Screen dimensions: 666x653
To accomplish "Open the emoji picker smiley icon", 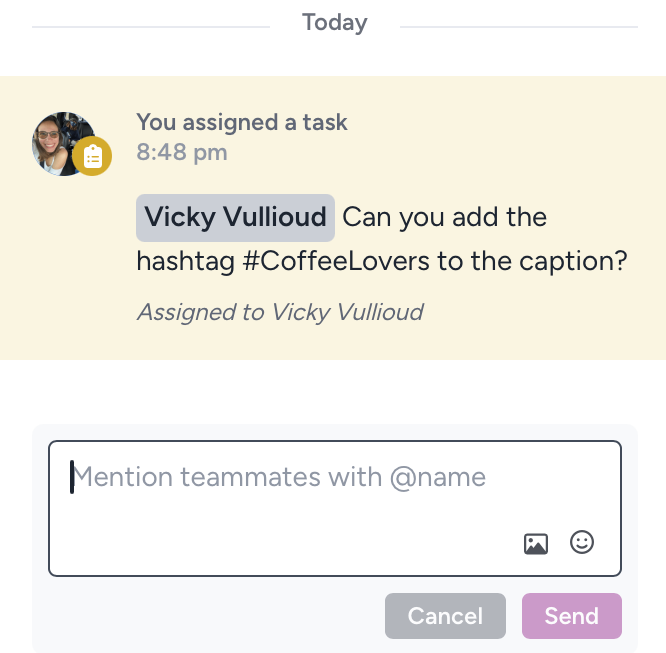I will [581, 542].
